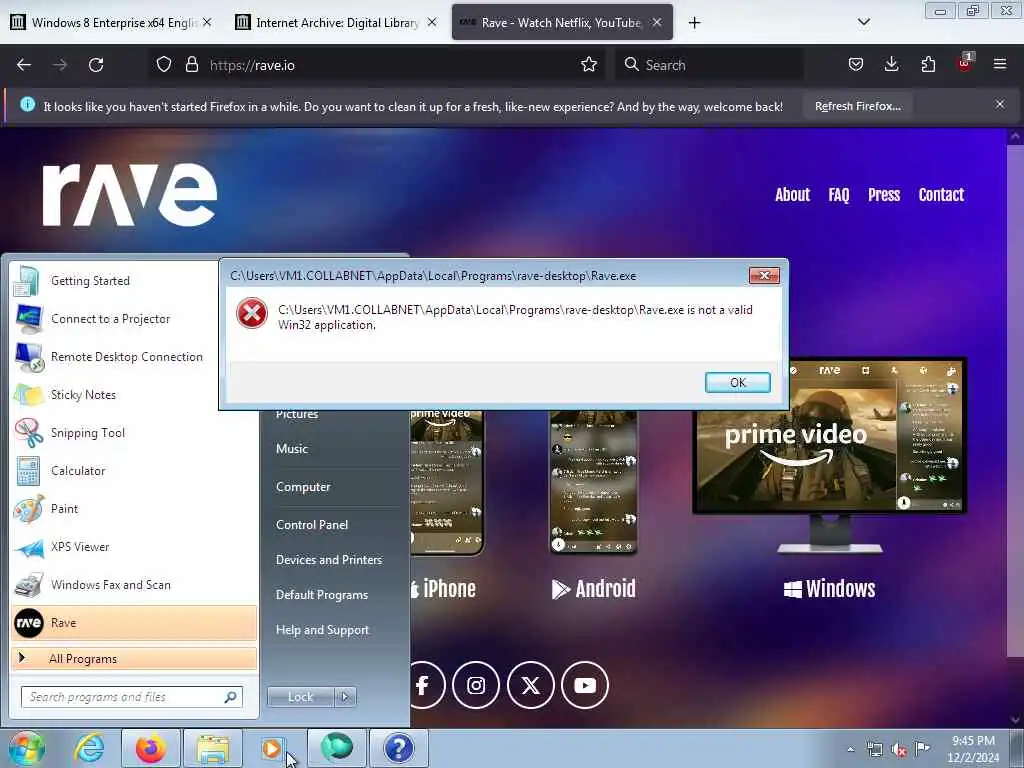Open a new Firefox tab

click(x=694, y=23)
